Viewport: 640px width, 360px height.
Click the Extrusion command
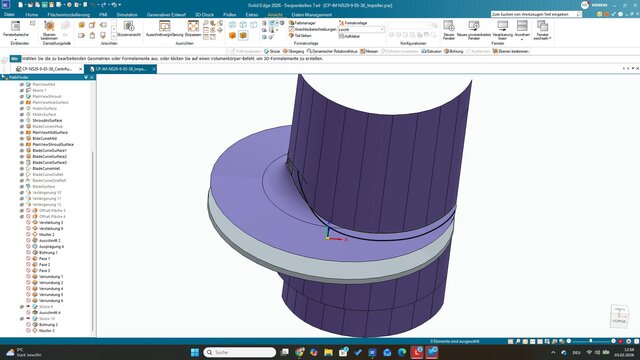pyautogui.click(x=431, y=51)
